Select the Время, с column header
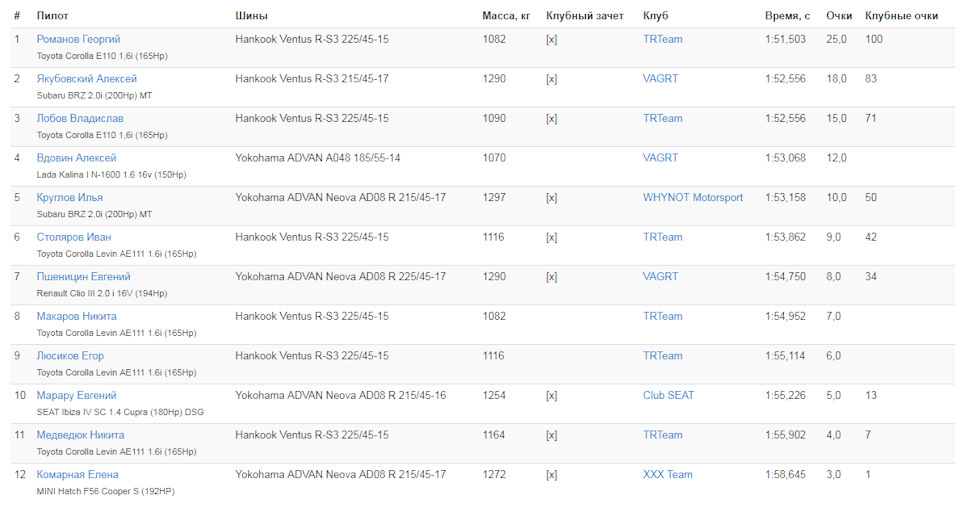Image resolution: width=960 pixels, height=525 pixels. point(787,16)
